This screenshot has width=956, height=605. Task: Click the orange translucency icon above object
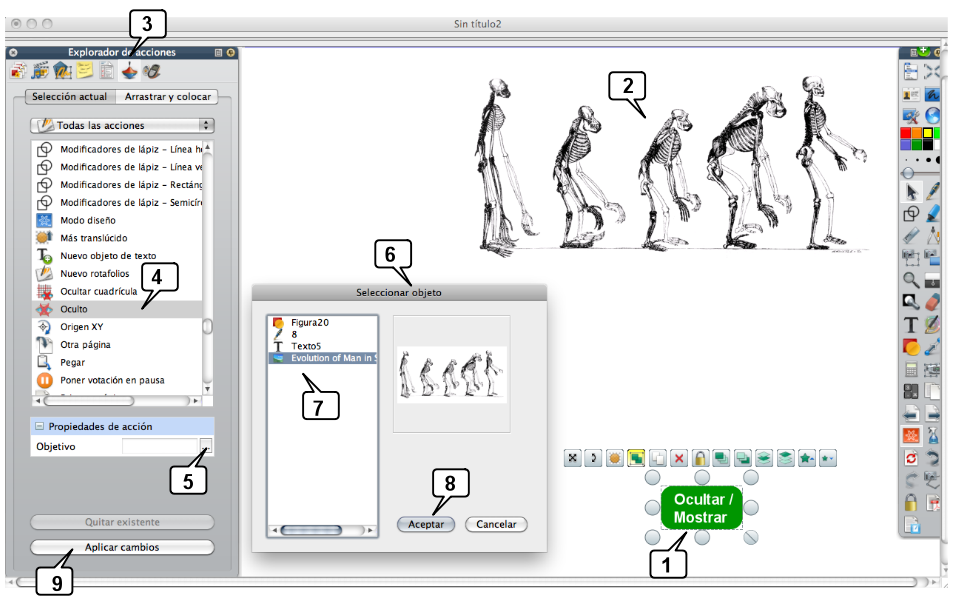(615, 458)
